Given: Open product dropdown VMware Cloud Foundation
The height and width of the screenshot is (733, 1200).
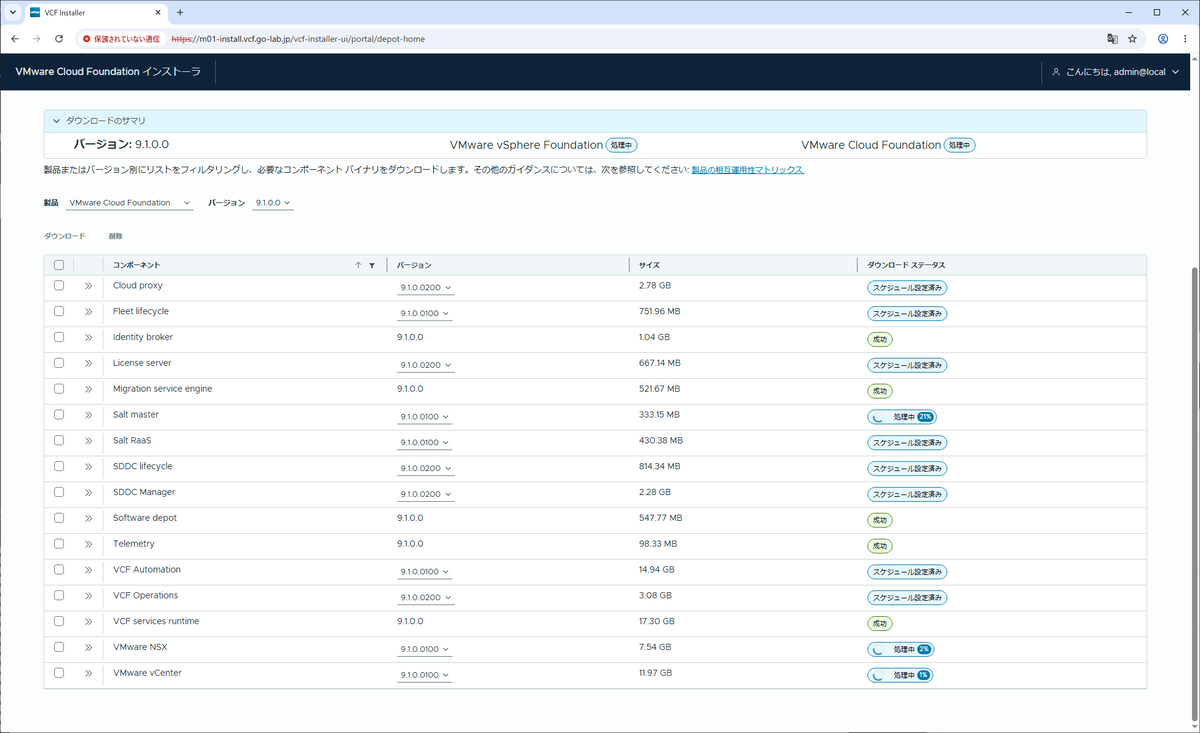Looking at the screenshot, I should [x=130, y=203].
